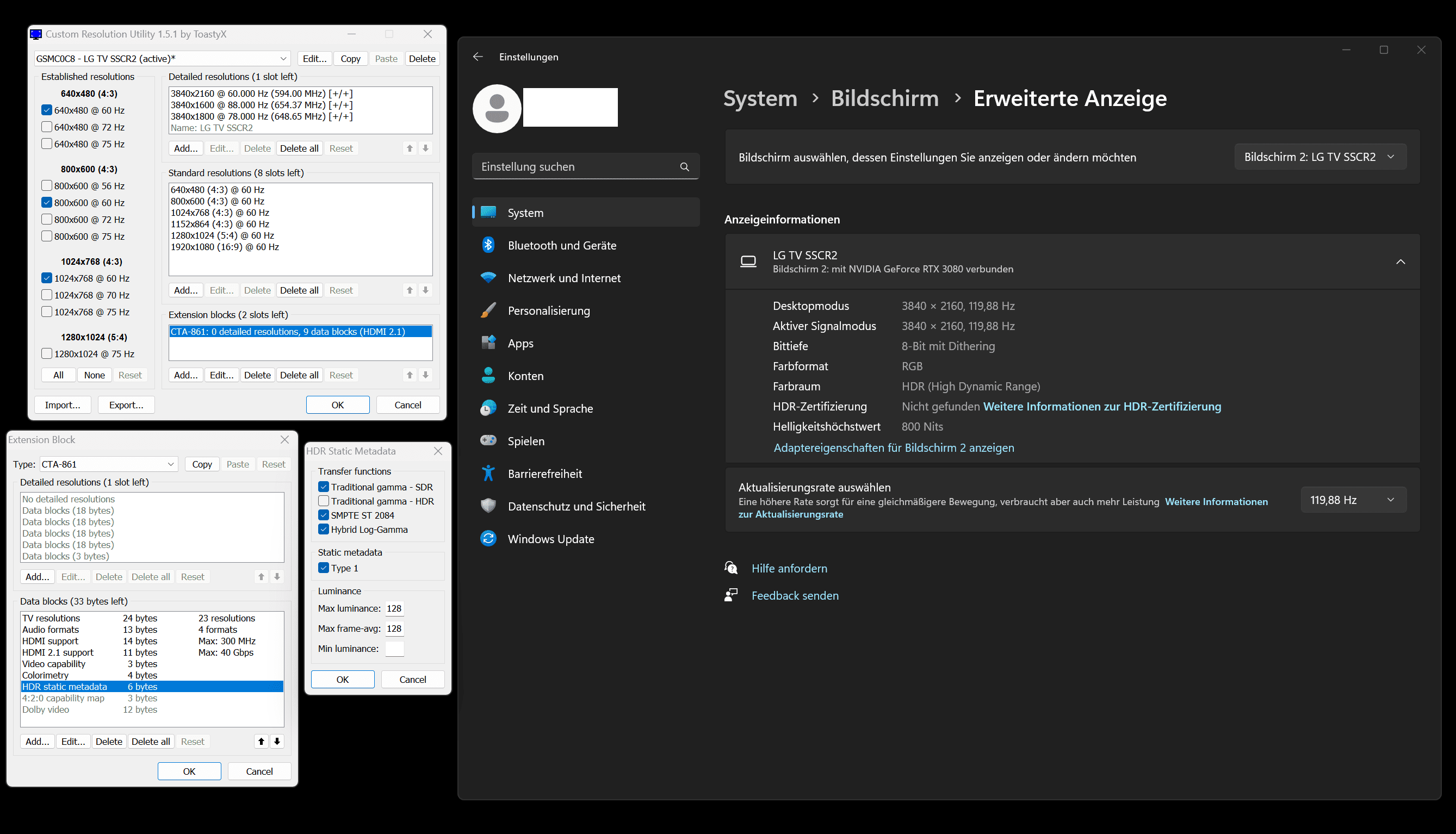Image resolution: width=1456 pixels, height=834 pixels.
Task: Click the System breadcrumb heading
Action: pyautogui.click(x=760, y=98)
